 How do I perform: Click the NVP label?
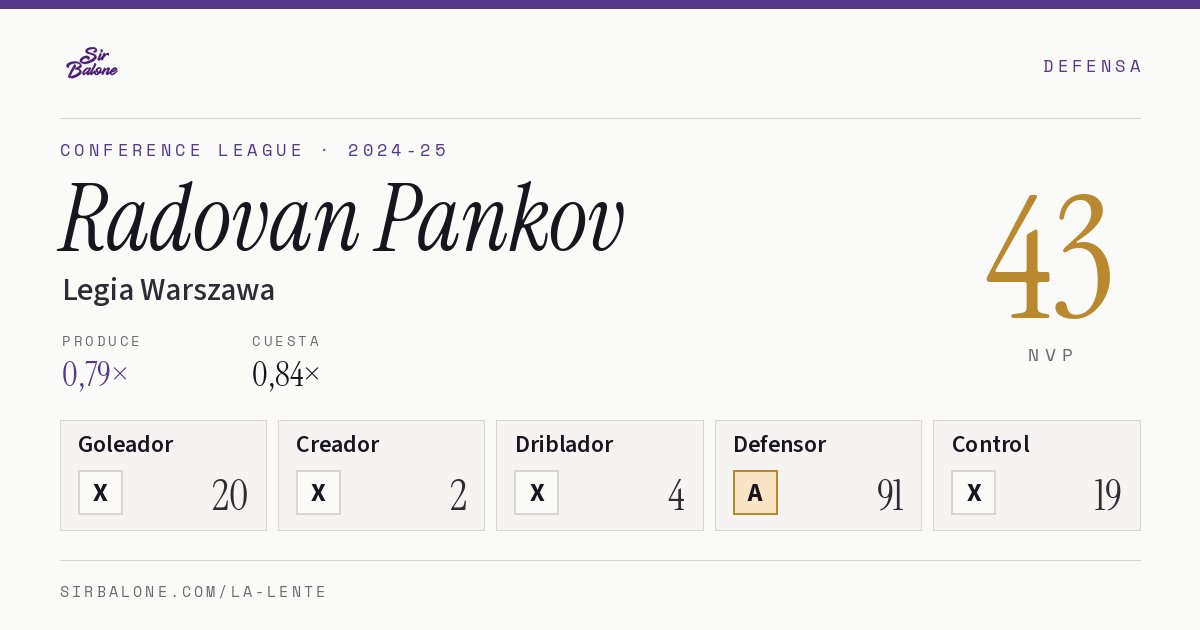[1051, 355]
